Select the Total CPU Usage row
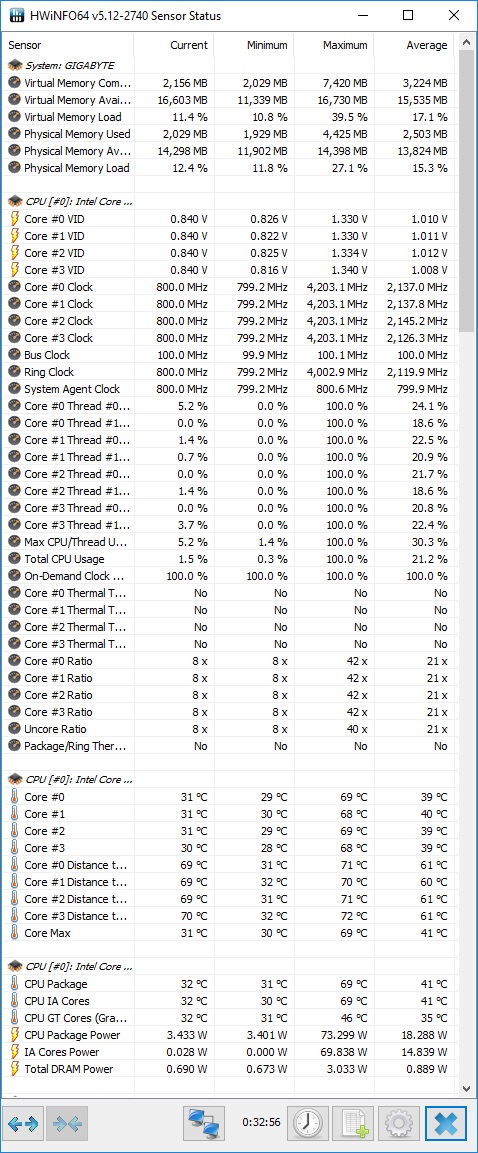The width and height of the screenshot is (478, 1153). point(229,559)
